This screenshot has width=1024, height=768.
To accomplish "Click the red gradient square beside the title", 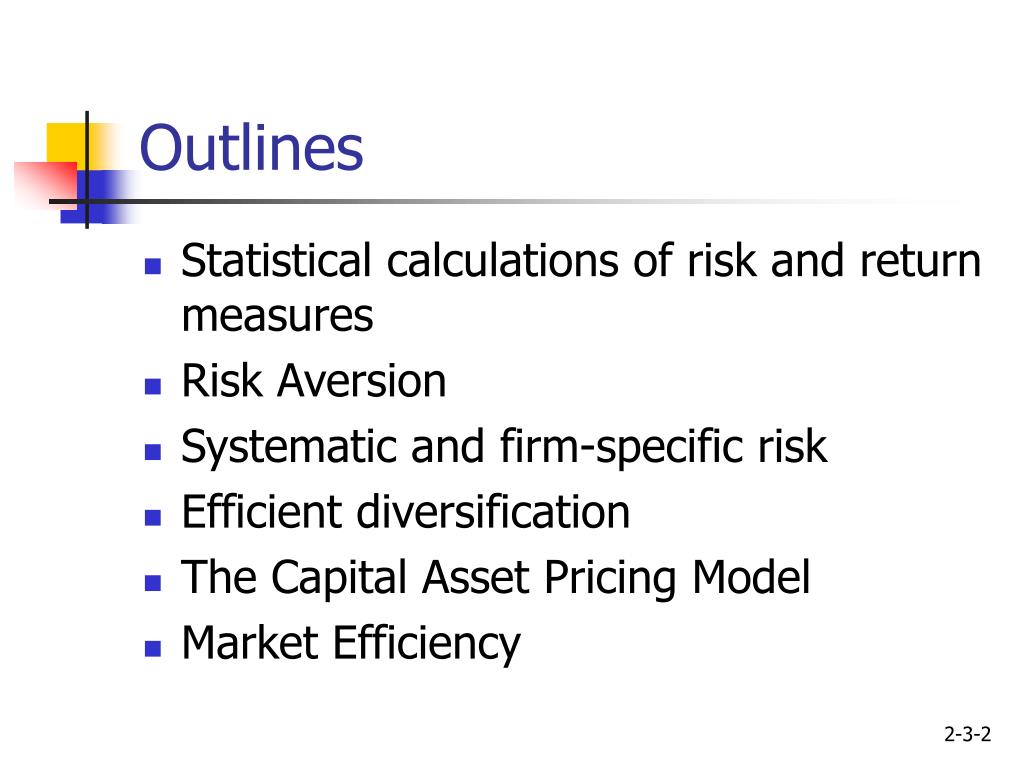I will pyautogui.click(x=45, y=185).
